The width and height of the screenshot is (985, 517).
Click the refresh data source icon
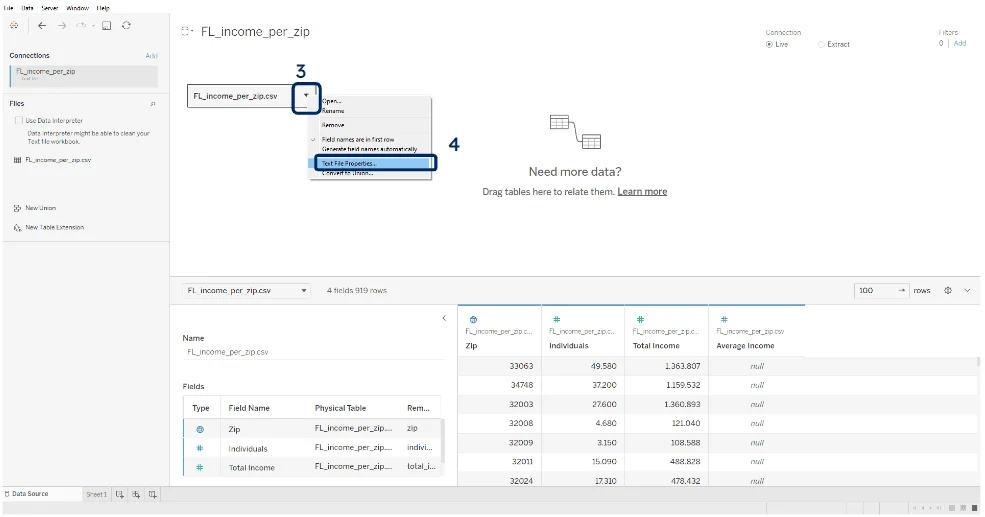point(126,25)
